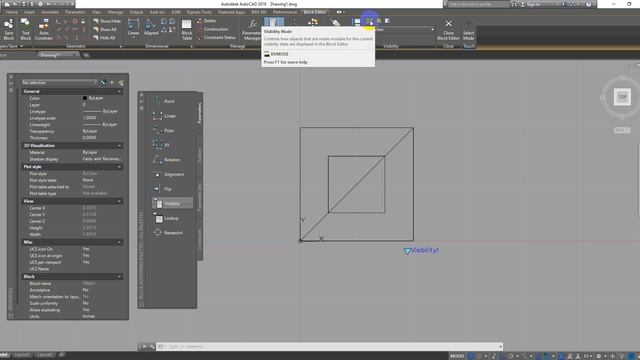This screenshot has width=640, height=360.
Task: Open the Annotate ribbon tab
Action: pyautogui.click(x=50, y=12)
